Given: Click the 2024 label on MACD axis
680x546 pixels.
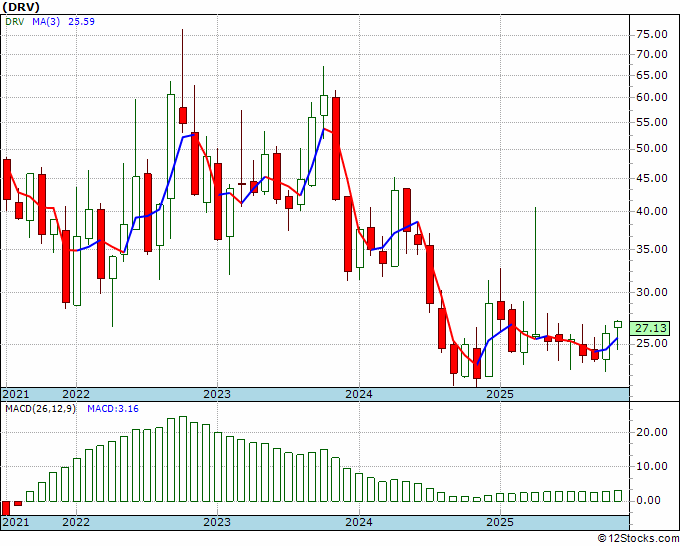Looking at the screenshot, I should pyautogui.click(x=359, y=522).
